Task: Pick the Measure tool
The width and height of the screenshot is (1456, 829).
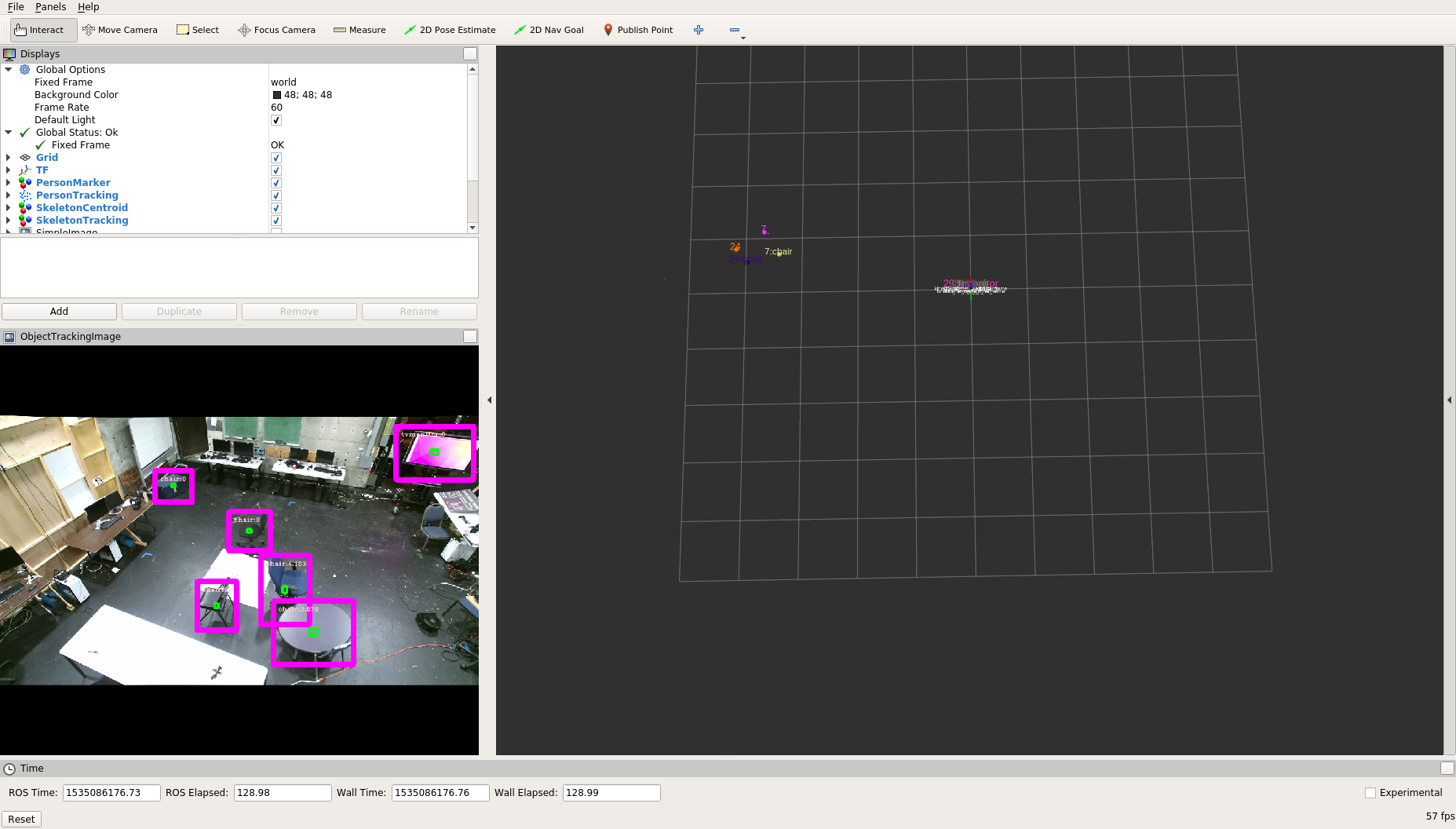Action: click(x=359, y=30)
